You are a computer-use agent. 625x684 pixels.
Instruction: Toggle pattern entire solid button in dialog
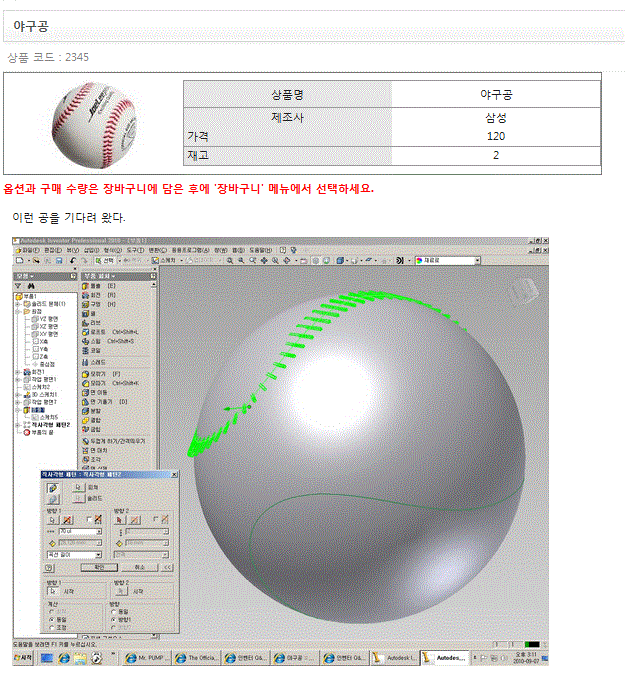tap(53, 499)
